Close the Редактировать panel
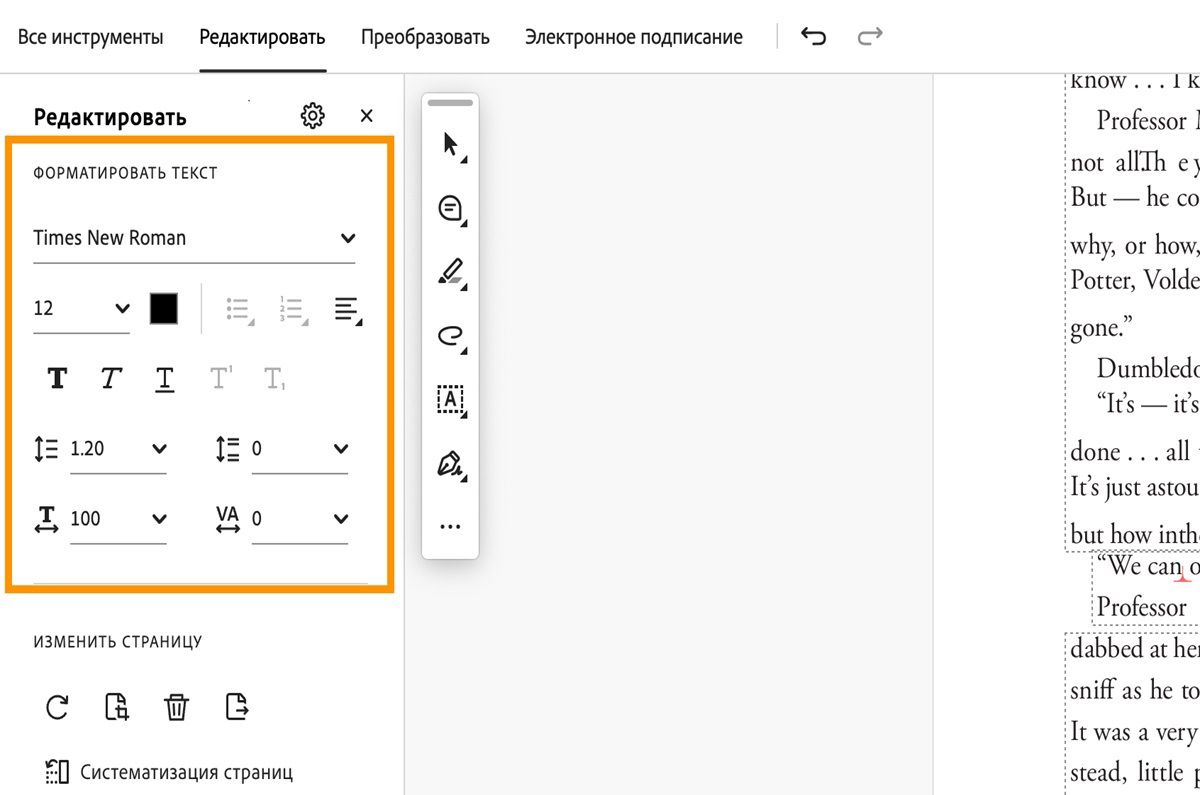This screenshot has height=795, width=1200. coord(366,116)
